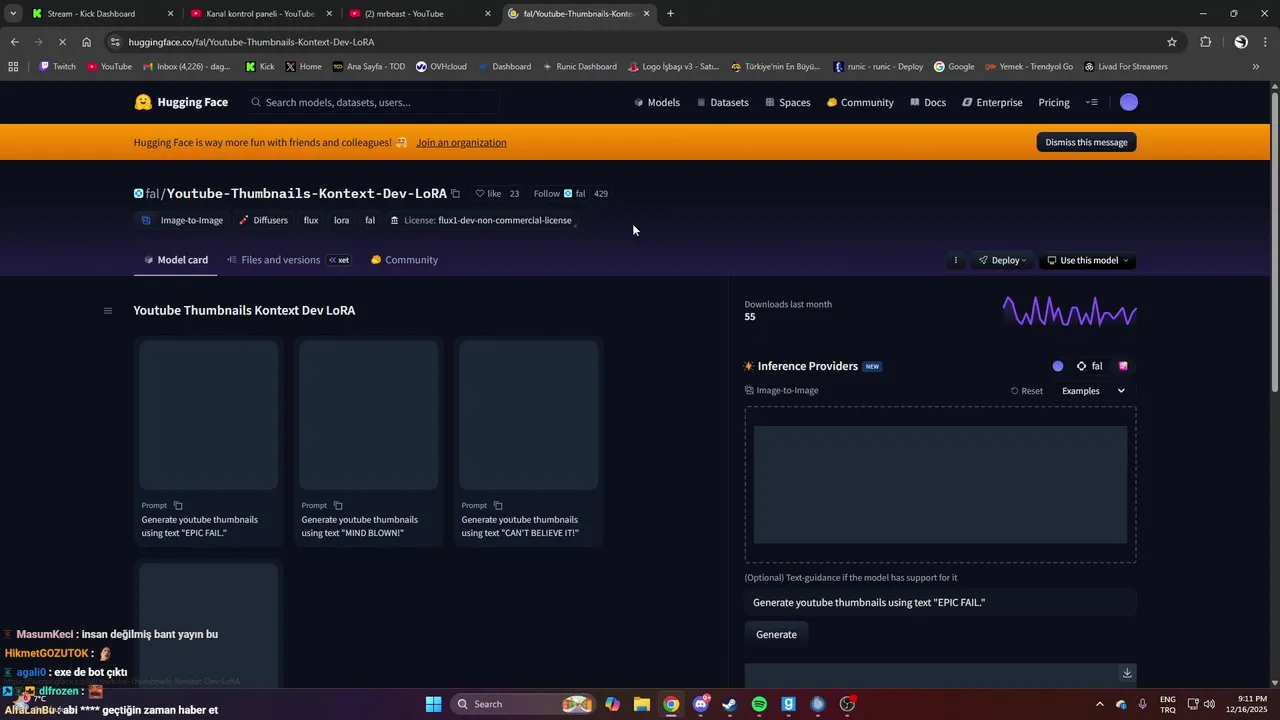Like the model with the heart button

[x=488, y=194]
